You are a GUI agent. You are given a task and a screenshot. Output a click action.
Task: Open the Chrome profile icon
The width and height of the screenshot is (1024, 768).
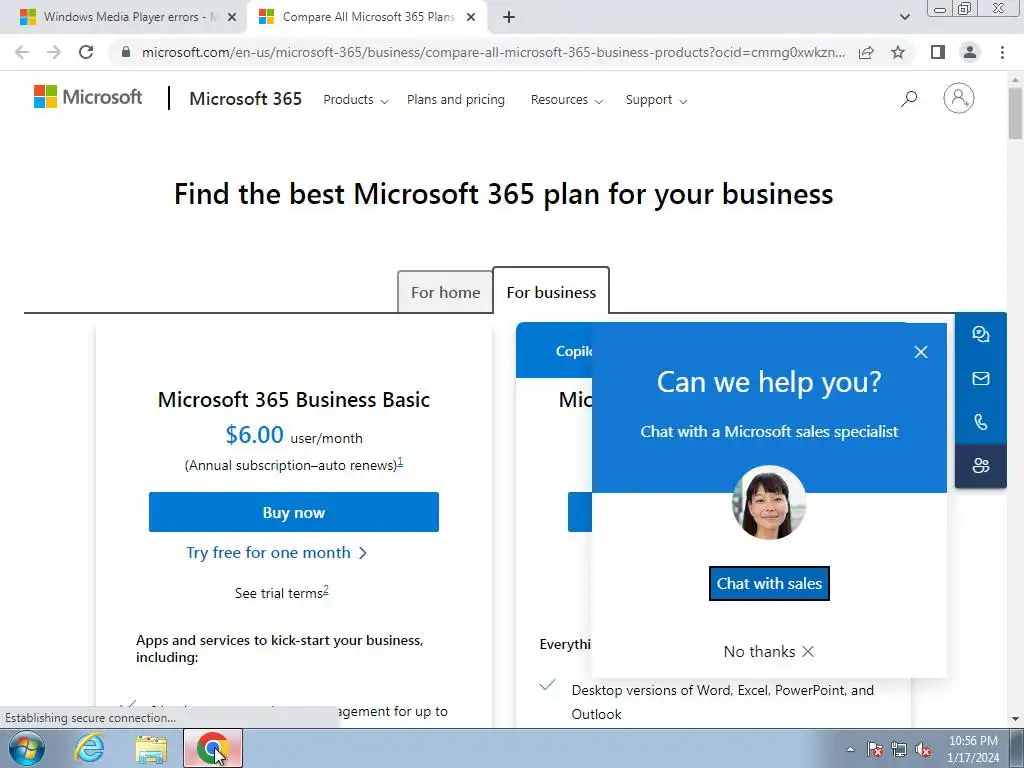point(970,52)
